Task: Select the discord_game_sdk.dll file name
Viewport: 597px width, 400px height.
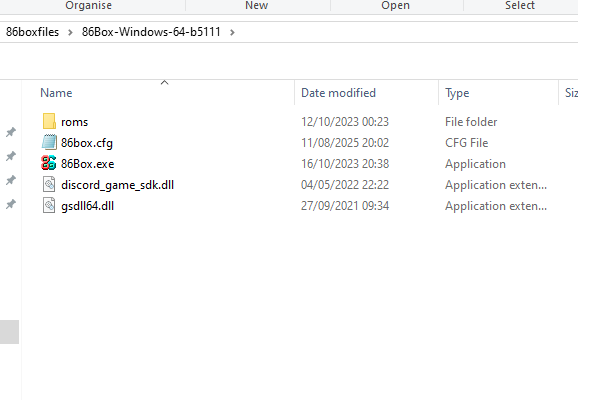Action: pos(118,185)
